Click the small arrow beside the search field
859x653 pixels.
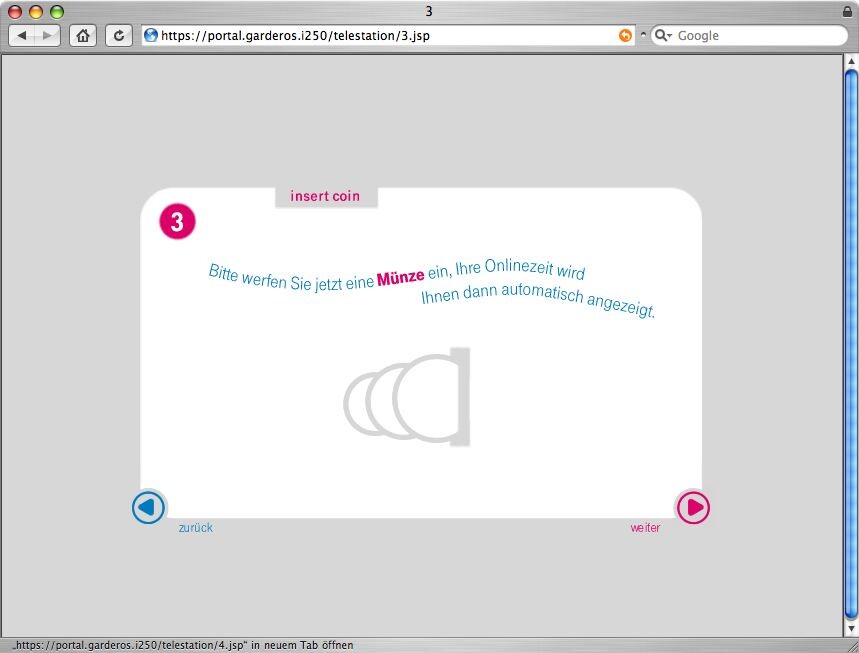[643, 34]
